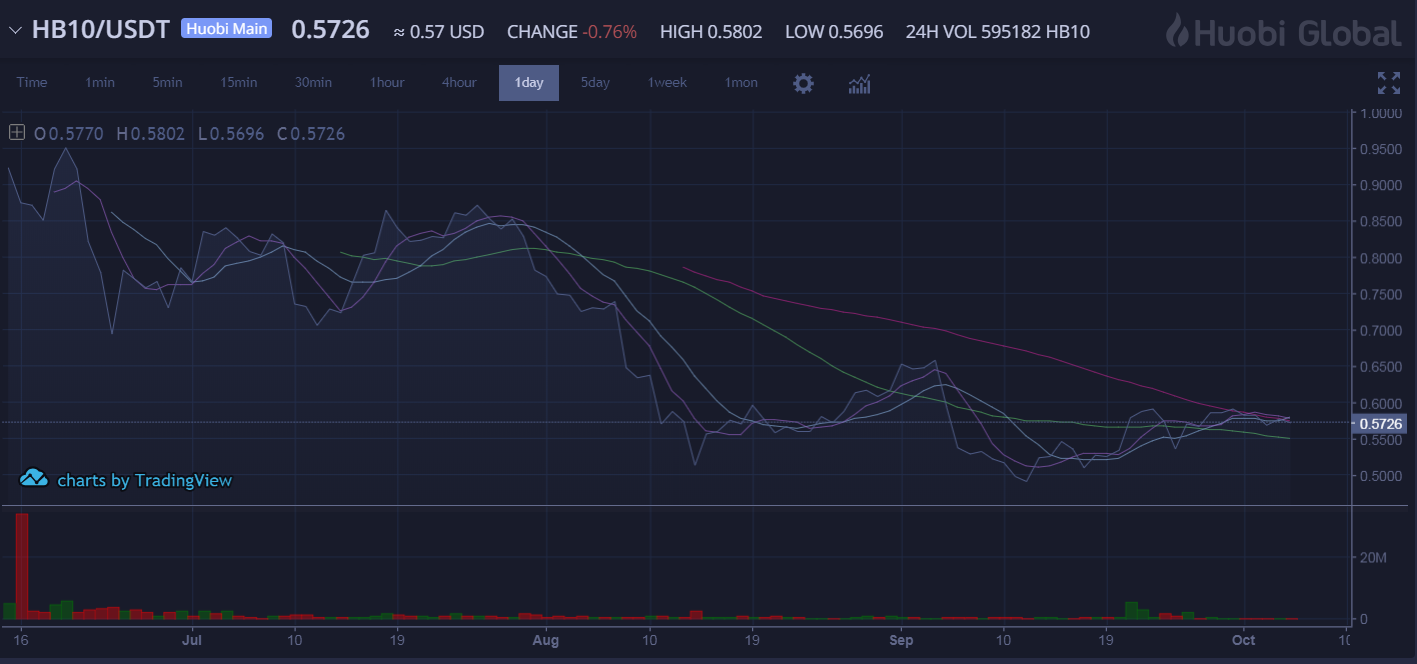Select the active 1day interval
Screen dimensions: 1417x664
tap(529, 83)
